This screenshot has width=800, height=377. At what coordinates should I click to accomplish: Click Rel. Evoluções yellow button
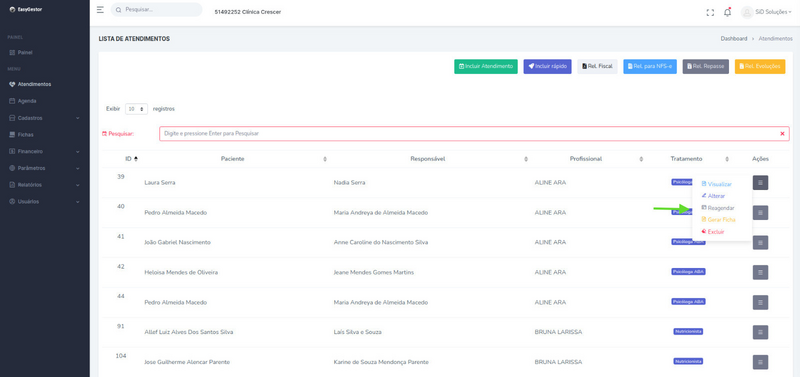(760, 66)
